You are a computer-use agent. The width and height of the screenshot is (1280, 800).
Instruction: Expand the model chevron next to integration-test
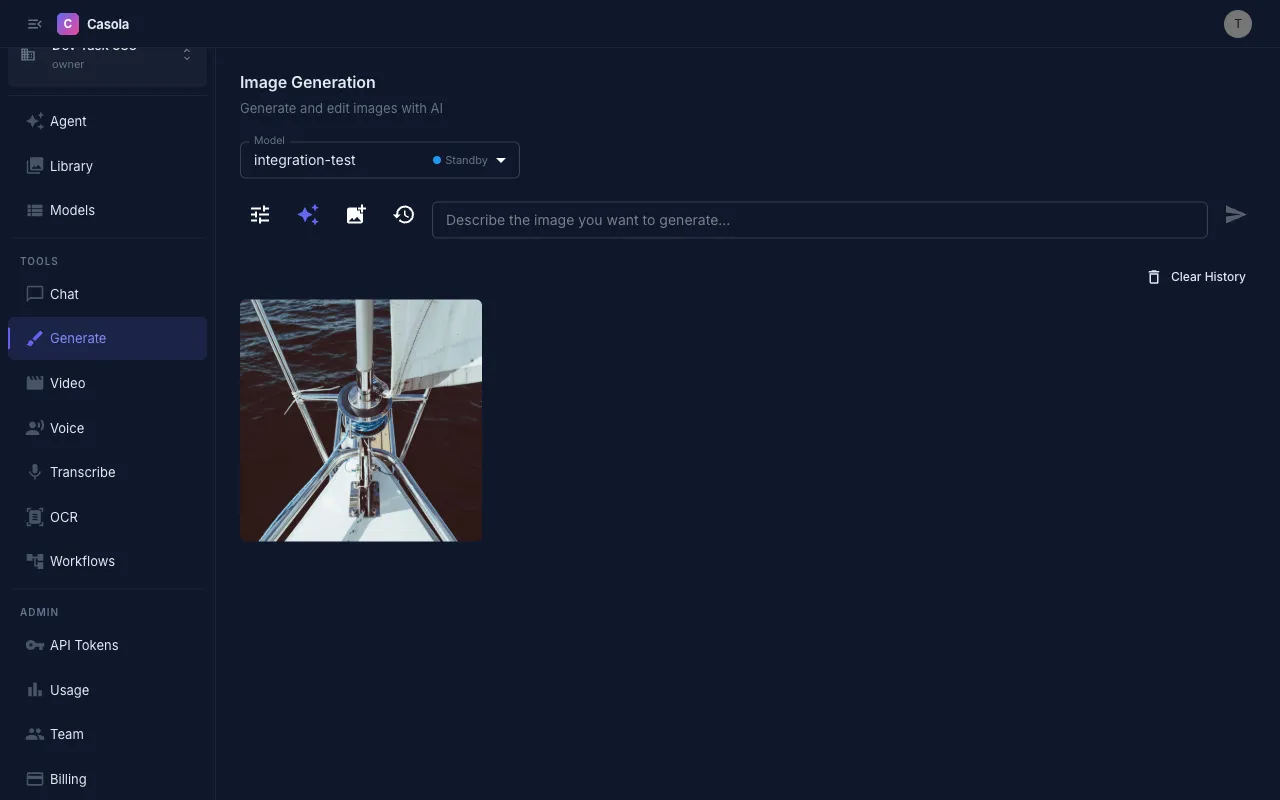[500, 160]
